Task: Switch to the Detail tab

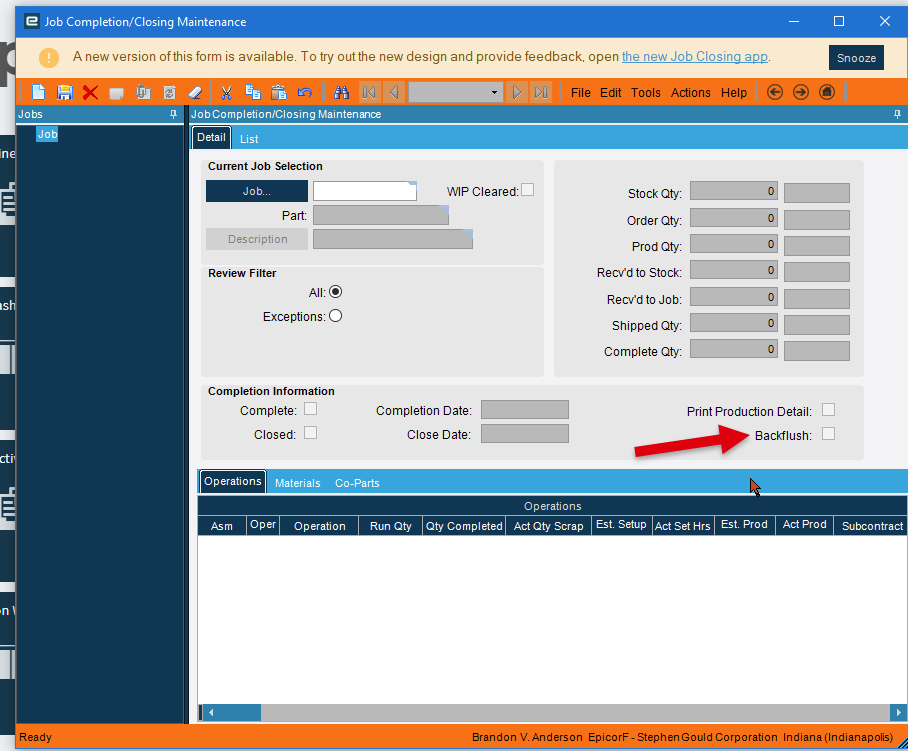Action: point(211,138)
